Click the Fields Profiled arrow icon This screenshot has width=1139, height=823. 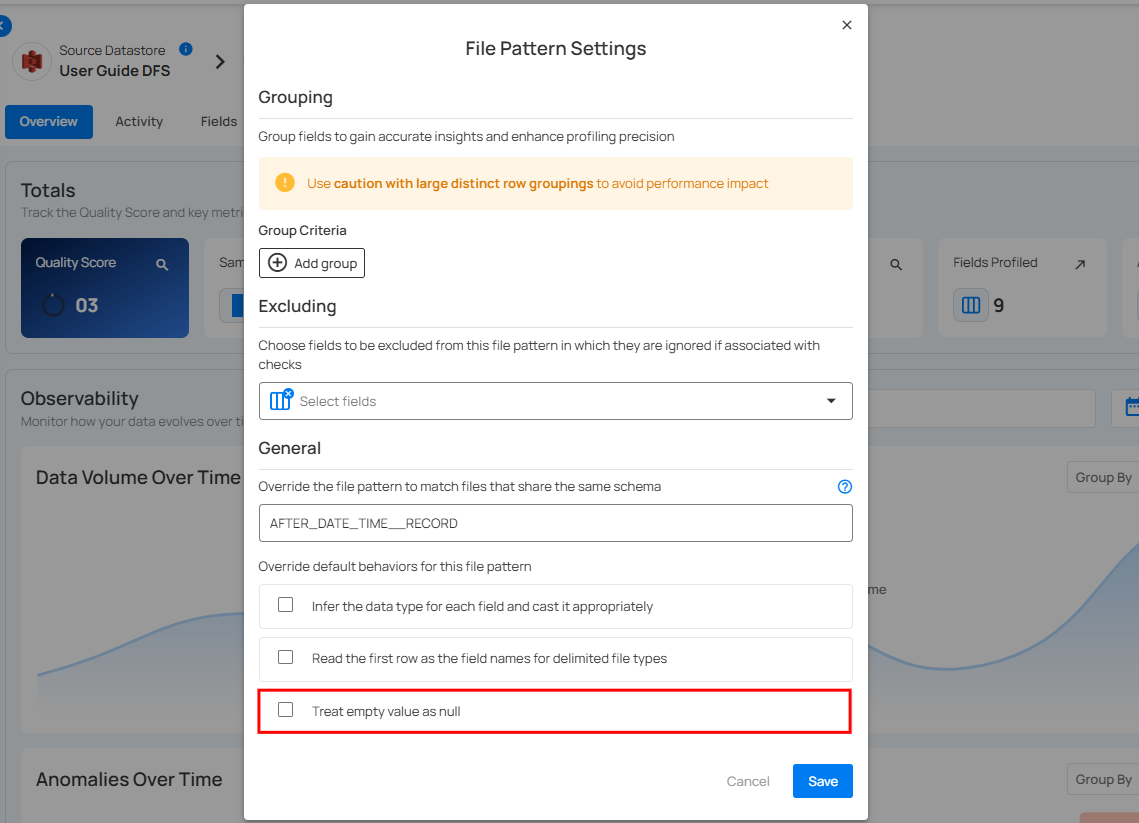[1080, 265]
